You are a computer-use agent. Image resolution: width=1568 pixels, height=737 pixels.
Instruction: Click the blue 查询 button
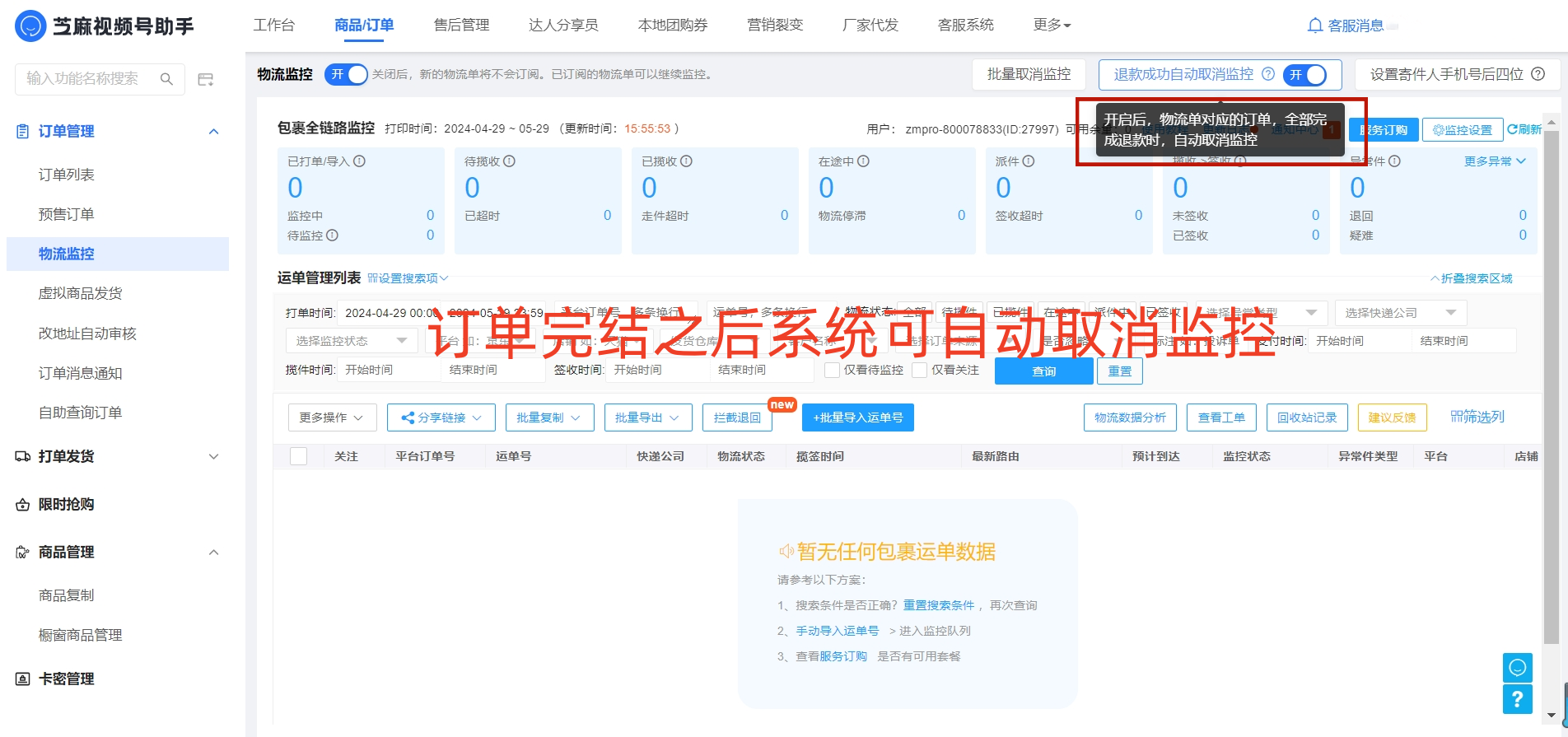coord(1044,371)
